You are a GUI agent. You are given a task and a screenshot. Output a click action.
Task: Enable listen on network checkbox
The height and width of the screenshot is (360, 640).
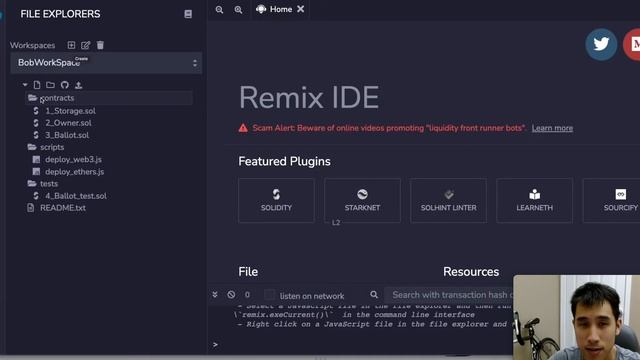pos(269,295)
